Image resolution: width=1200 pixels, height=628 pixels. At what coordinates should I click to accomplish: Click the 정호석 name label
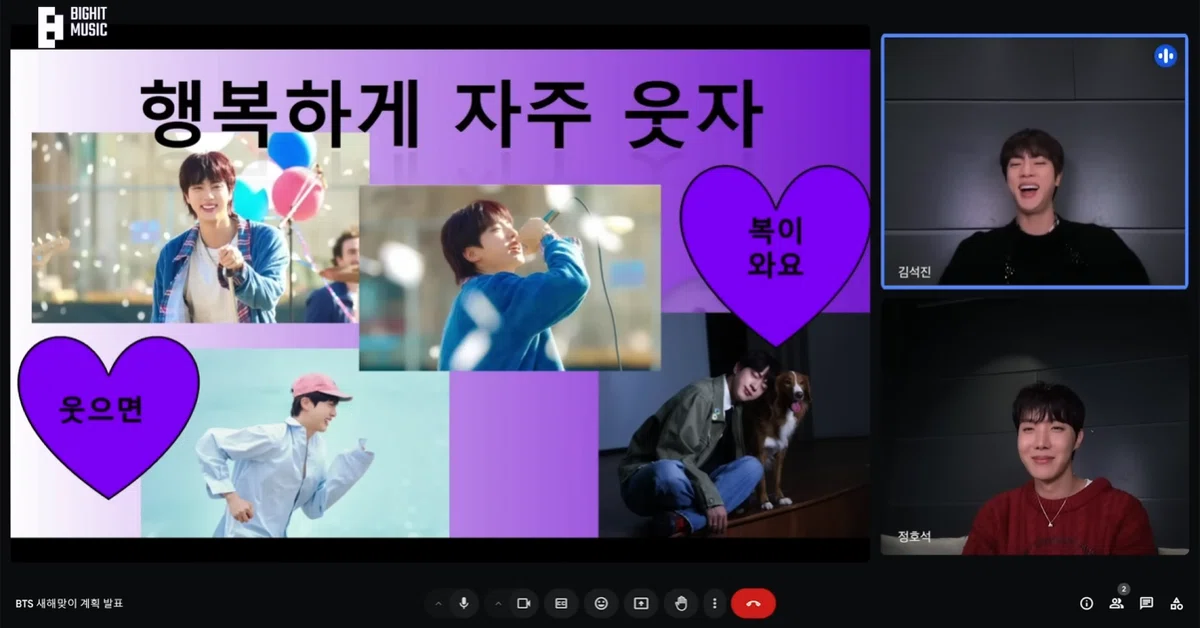pos(913,538)
